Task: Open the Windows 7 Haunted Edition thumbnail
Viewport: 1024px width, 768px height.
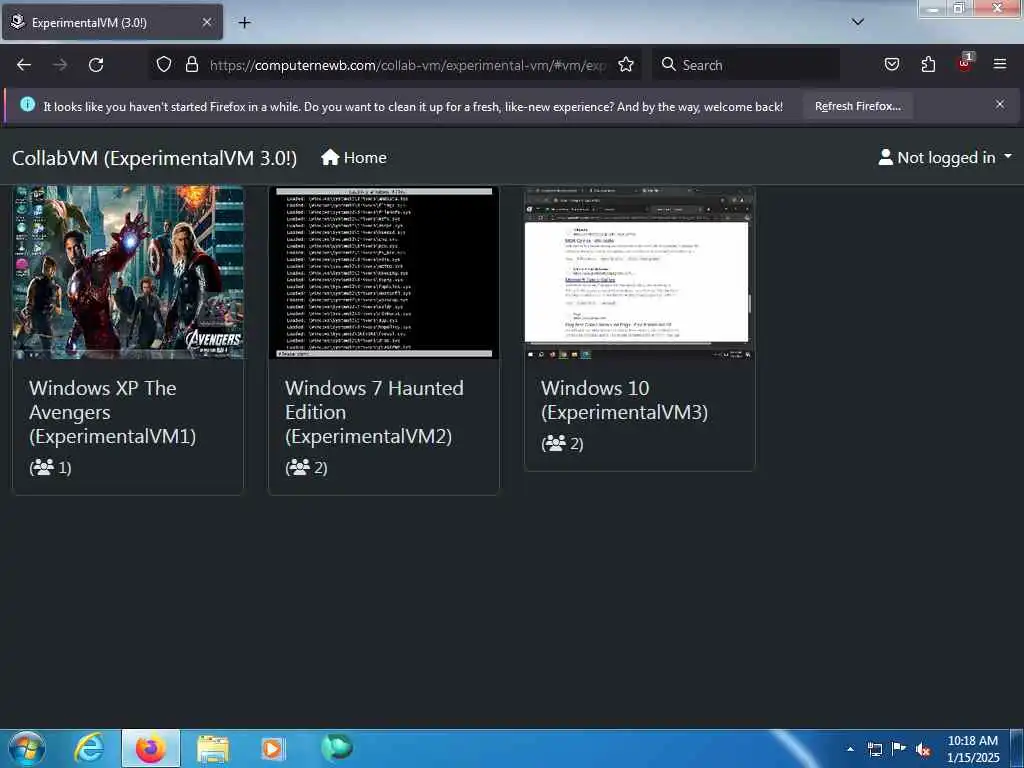Action: (384, 272)
